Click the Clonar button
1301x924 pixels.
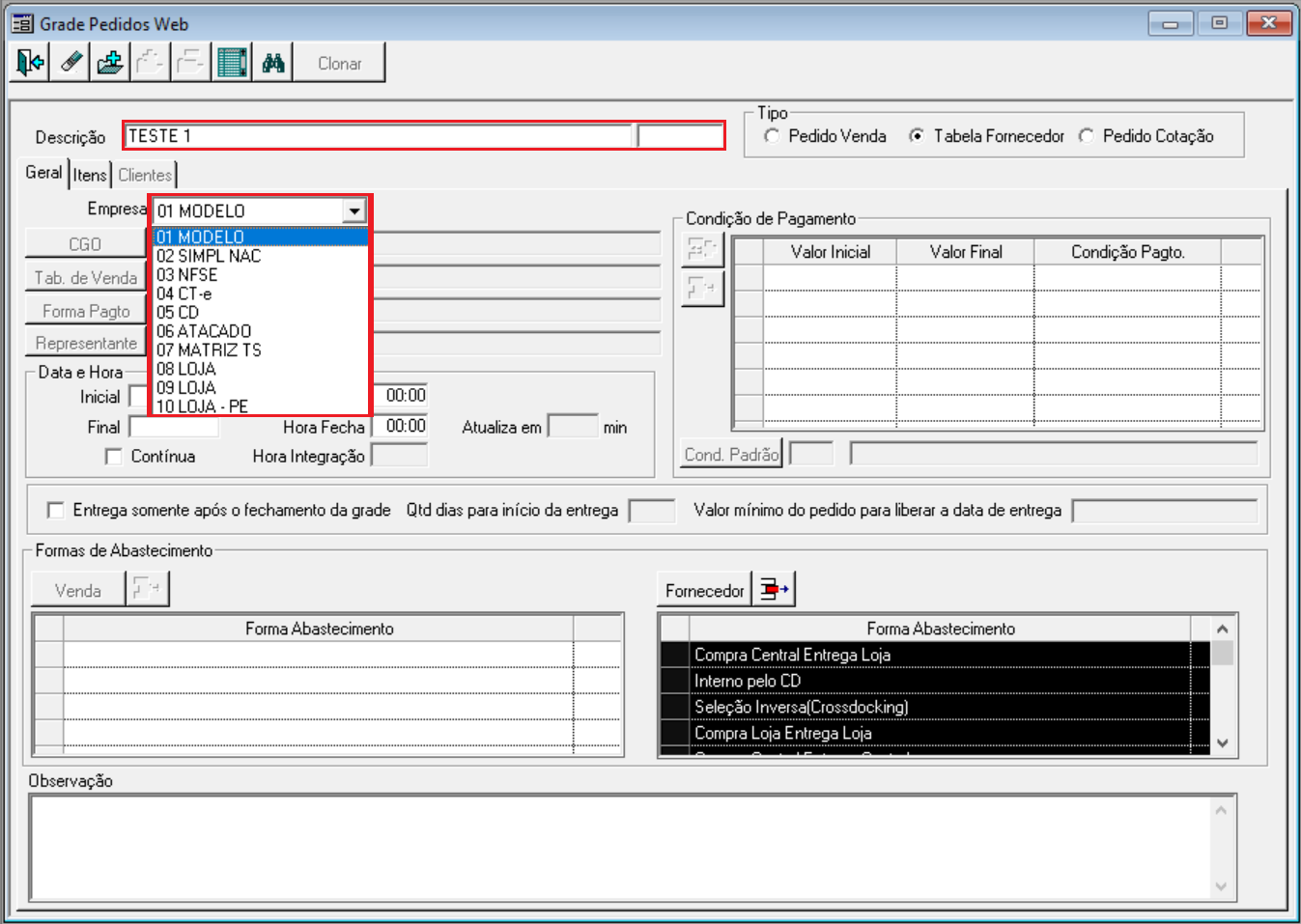pyautogui.click(x=340, y=63)
